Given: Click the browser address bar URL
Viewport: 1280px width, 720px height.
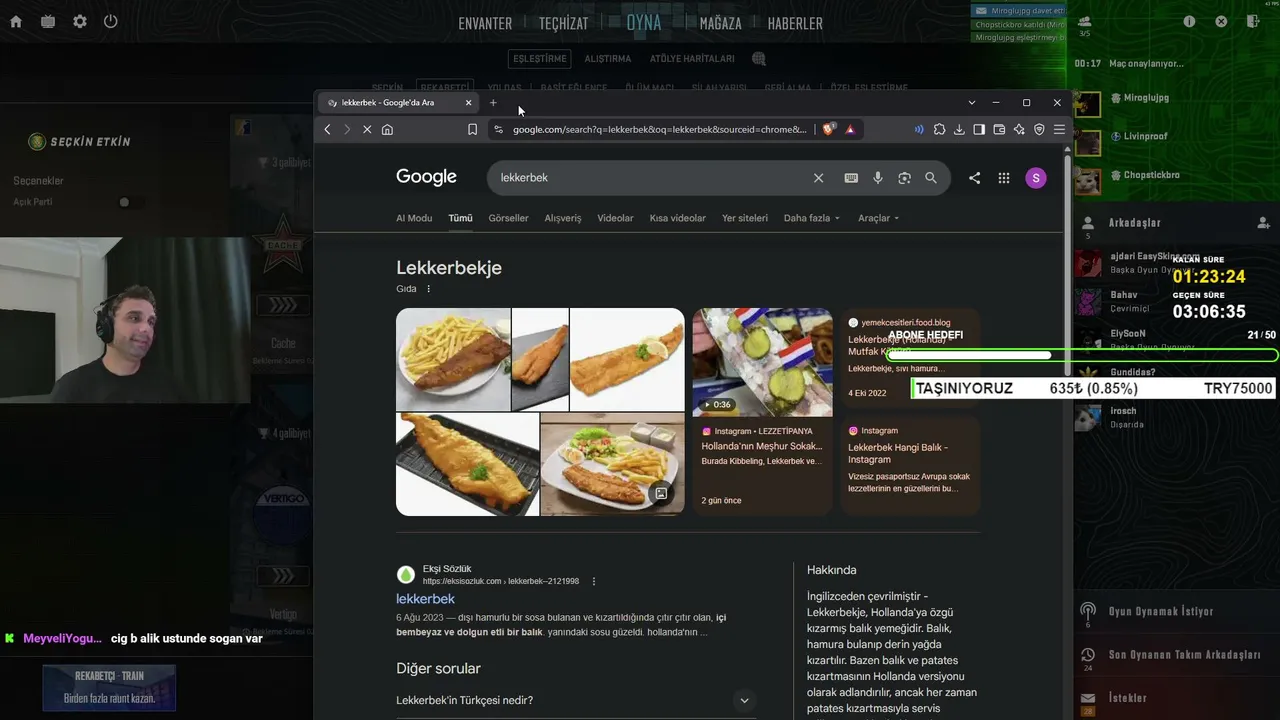Looking at the screenshot, I should point(660,129).
